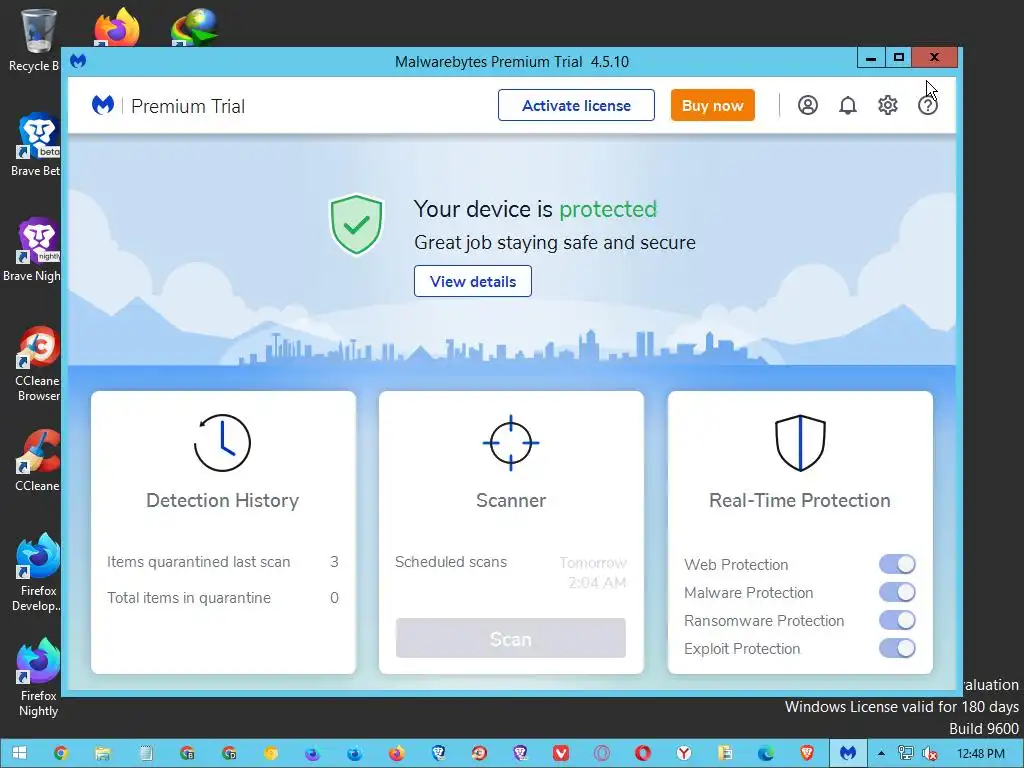Click the green protected shield icon
This screenshot has width=1024, height=768.
pos(356,224)
